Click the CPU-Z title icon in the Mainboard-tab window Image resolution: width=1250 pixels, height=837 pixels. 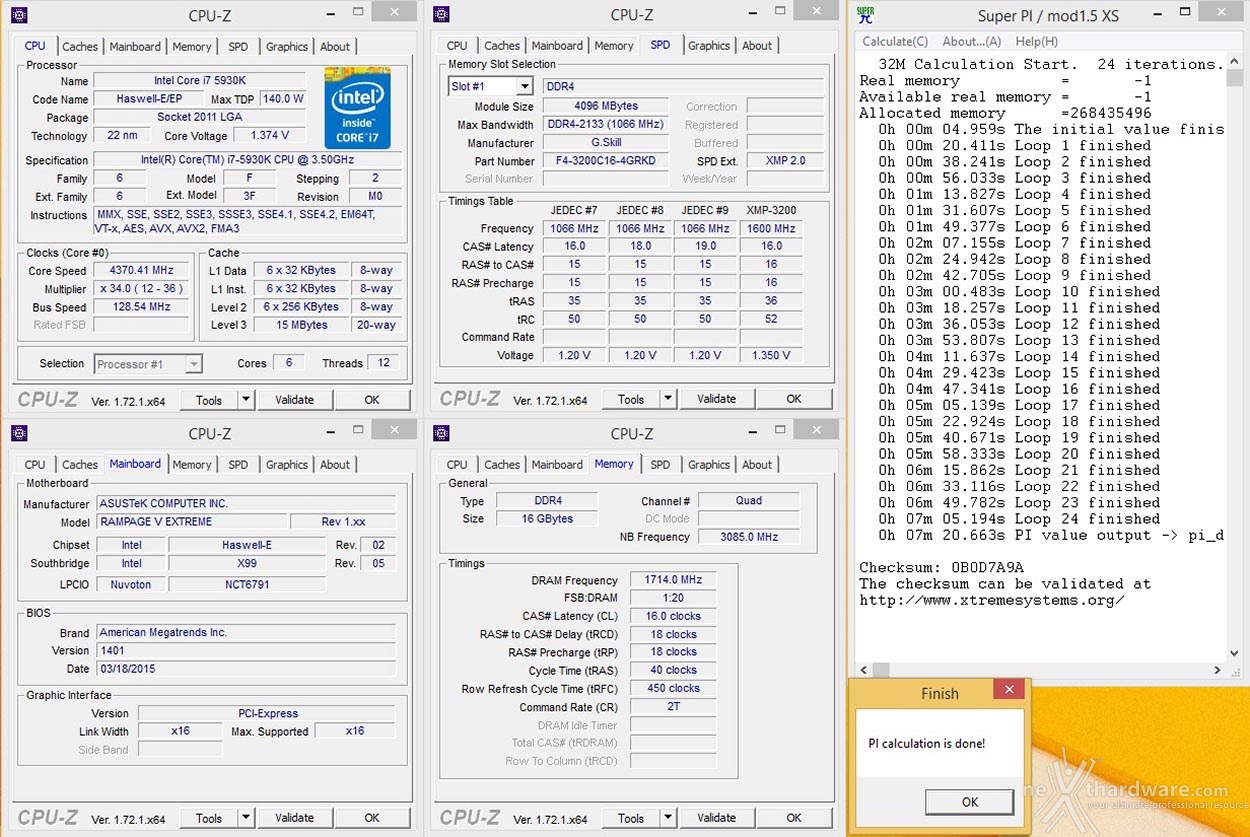pyautogui.click(x=19, y=433)
